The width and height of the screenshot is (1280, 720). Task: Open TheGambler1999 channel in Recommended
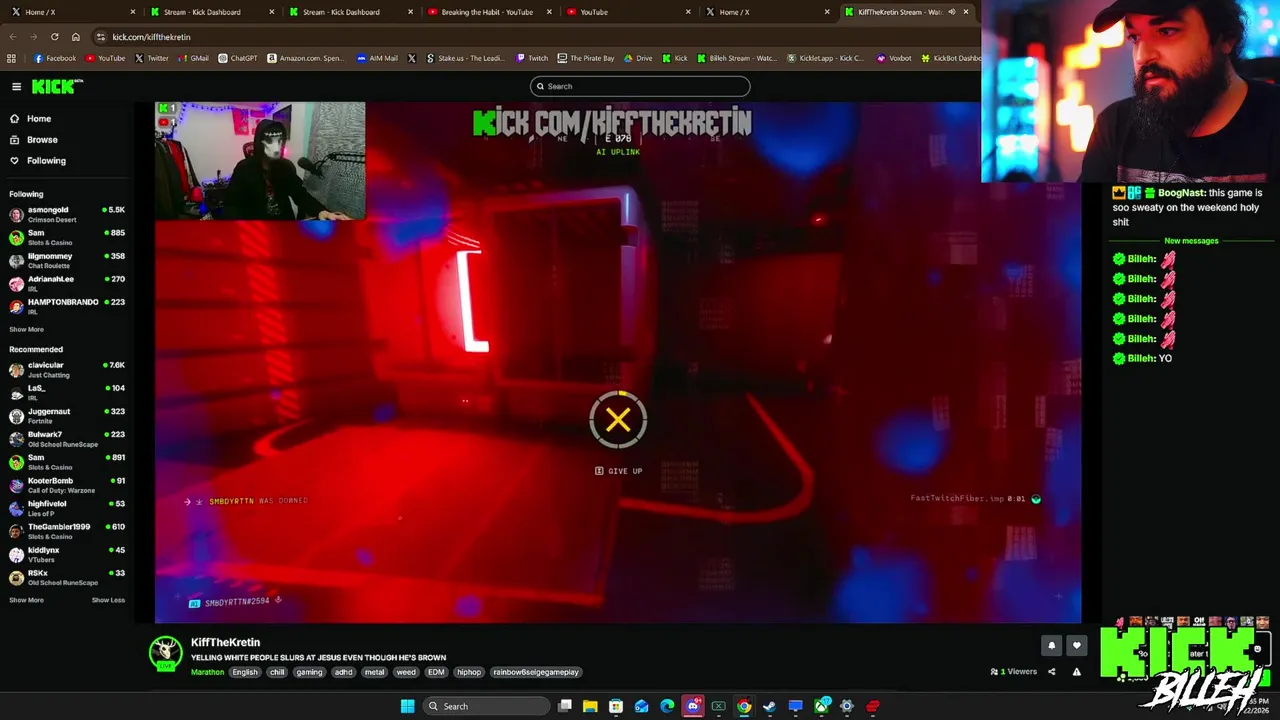click(x=66, y=531)
